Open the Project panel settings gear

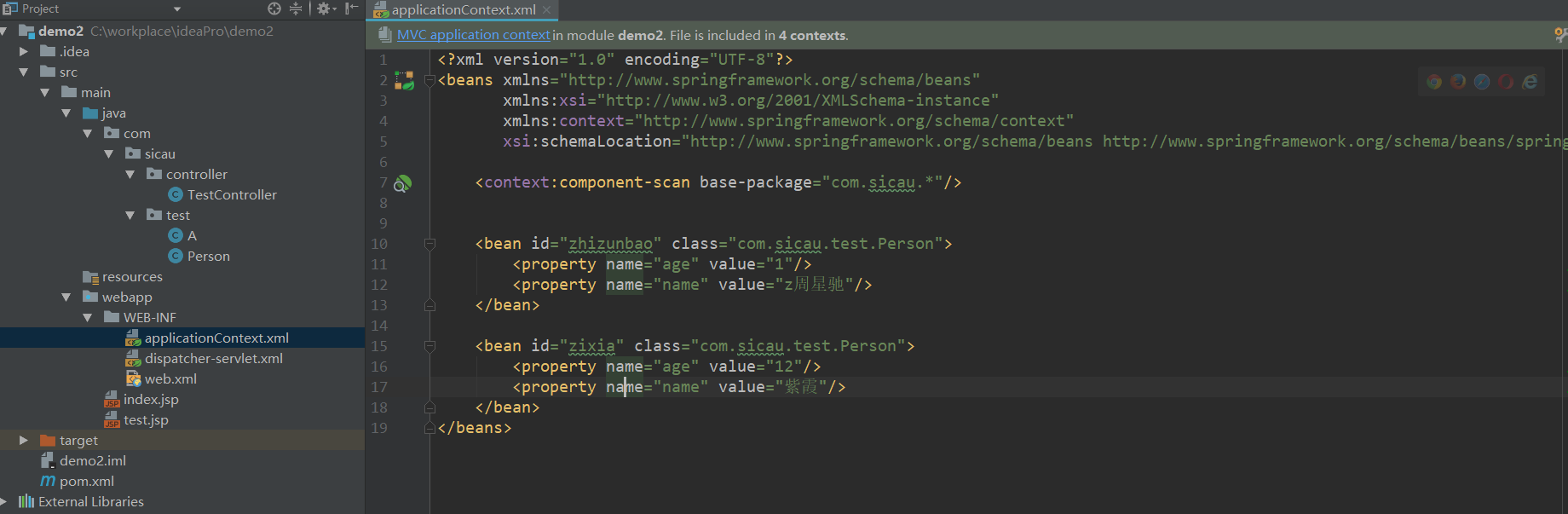(x=324, y=9)
